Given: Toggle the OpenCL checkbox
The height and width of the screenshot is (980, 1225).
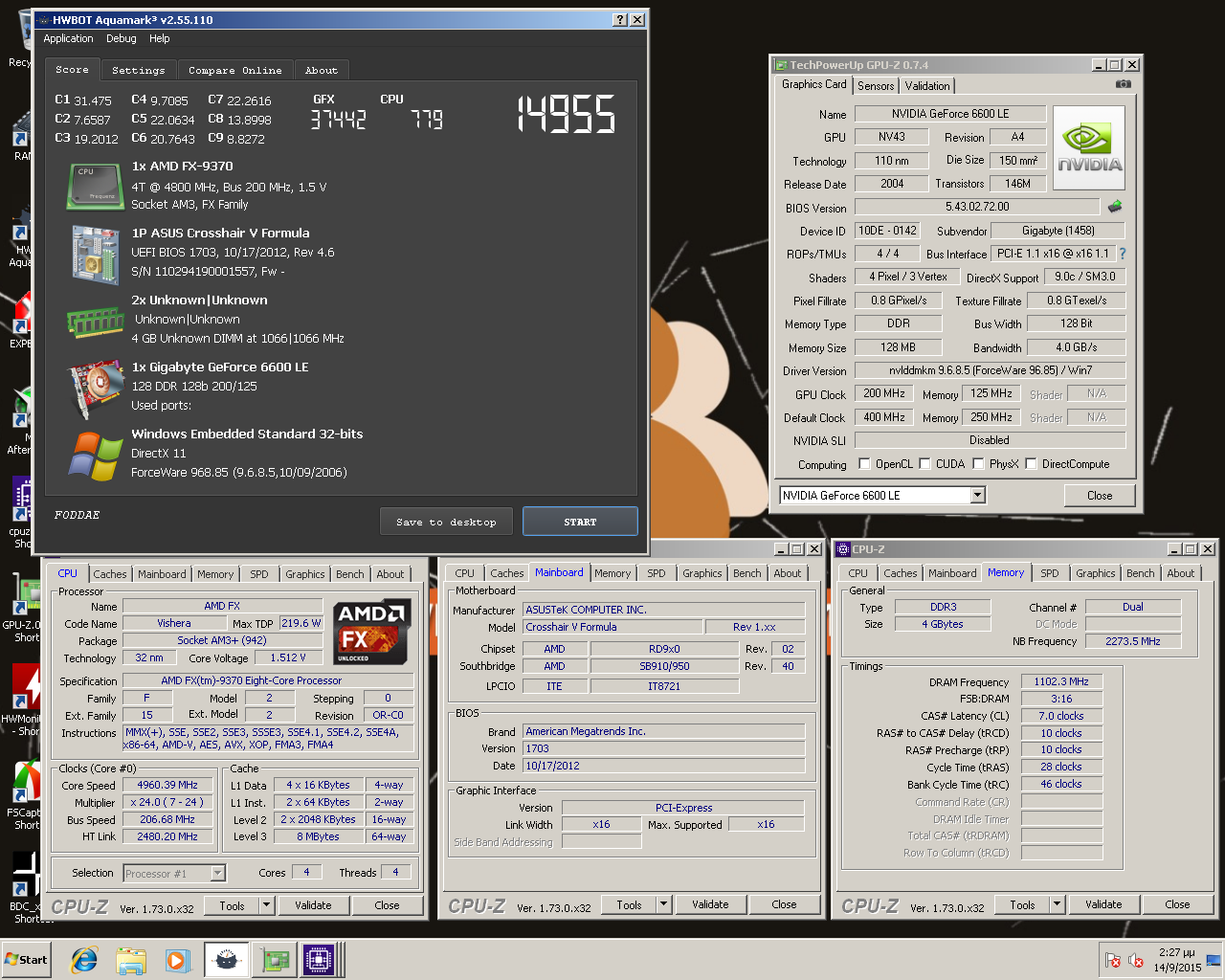Looking at the screenshot, I should [x=864, y=463].
